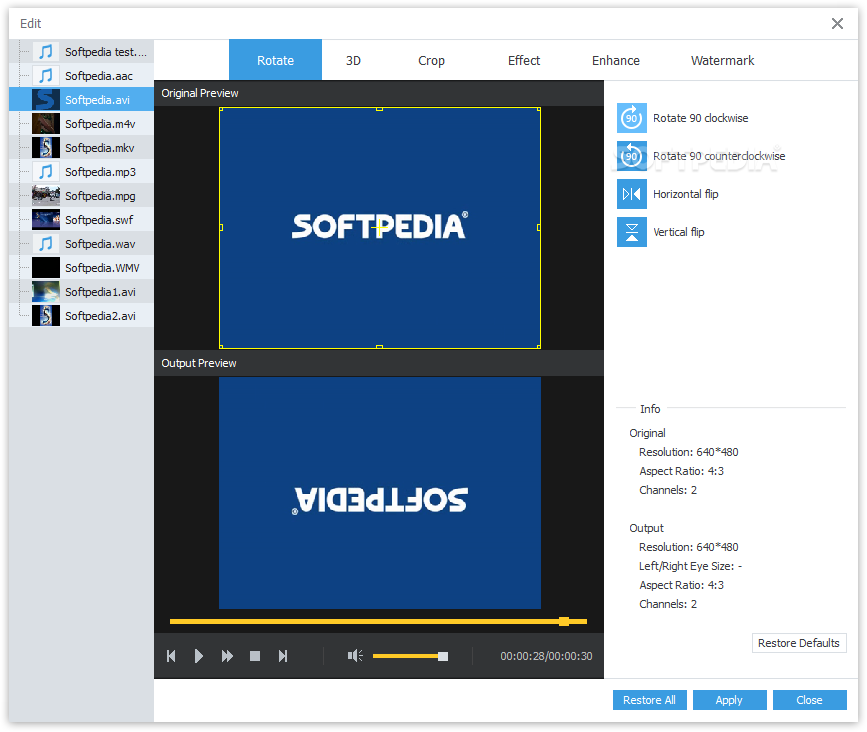Select the Softpedia.WMV file name
This screenshot has height=732, width=867.
102,268
